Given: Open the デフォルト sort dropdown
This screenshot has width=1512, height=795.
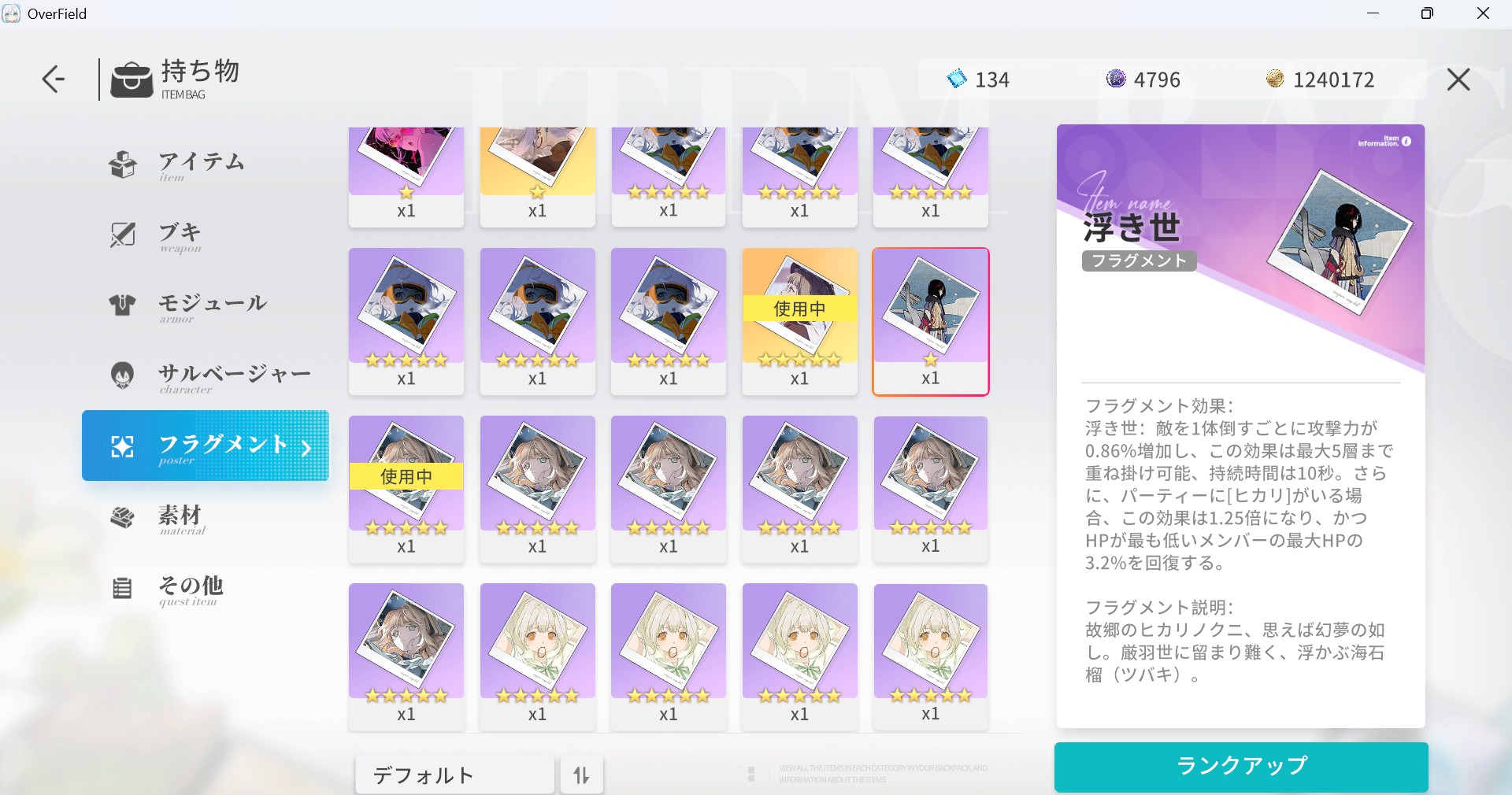Looking at the screenshot, I should 454,775.
